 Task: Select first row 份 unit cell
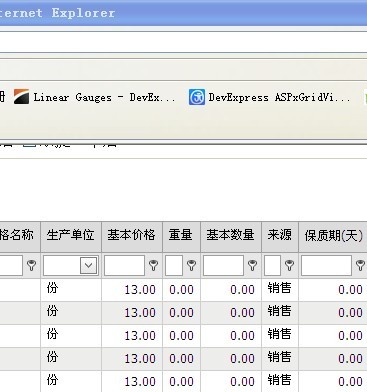click(x=71, y=290)
